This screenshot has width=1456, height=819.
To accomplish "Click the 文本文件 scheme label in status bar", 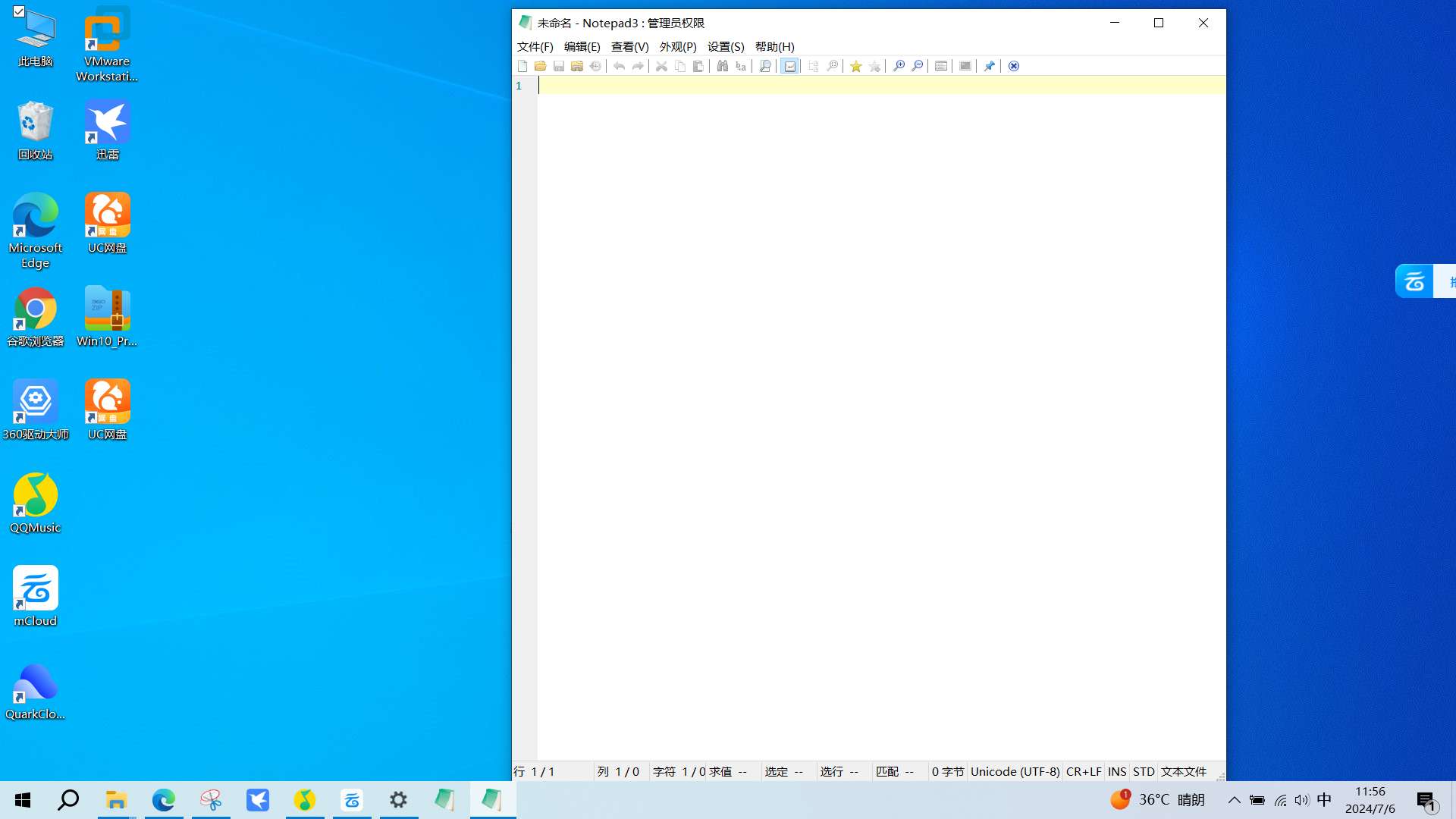I will pyautogui.click(x=1183, y=771).
